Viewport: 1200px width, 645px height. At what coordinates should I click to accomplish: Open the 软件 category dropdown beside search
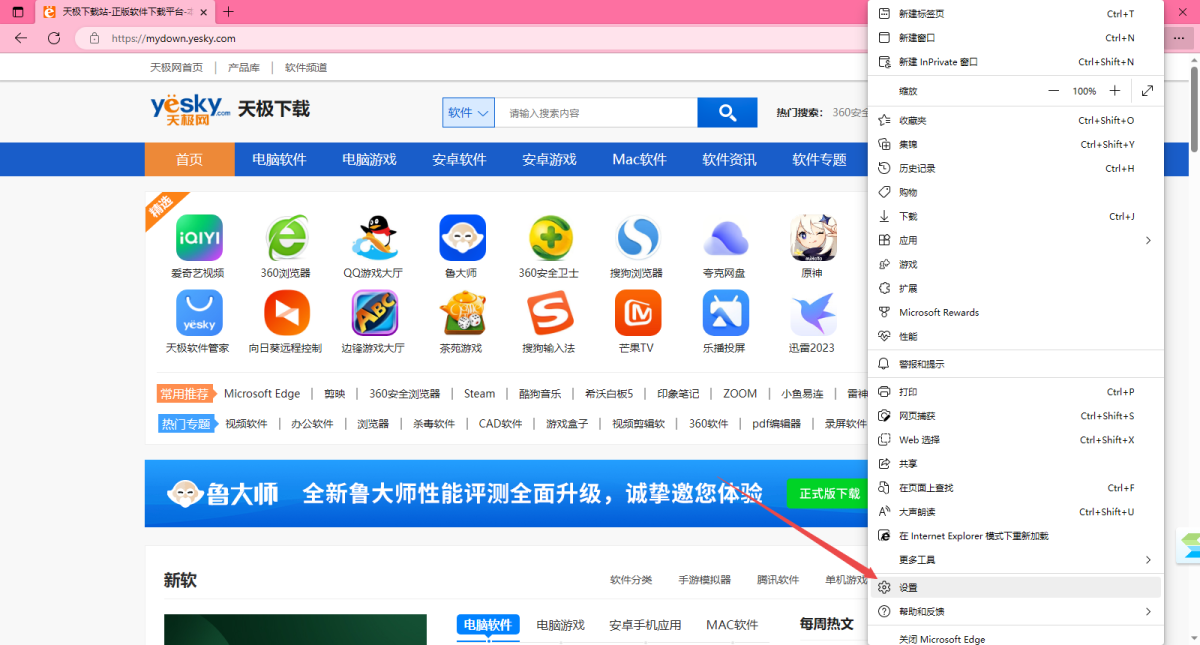point(468,112)
